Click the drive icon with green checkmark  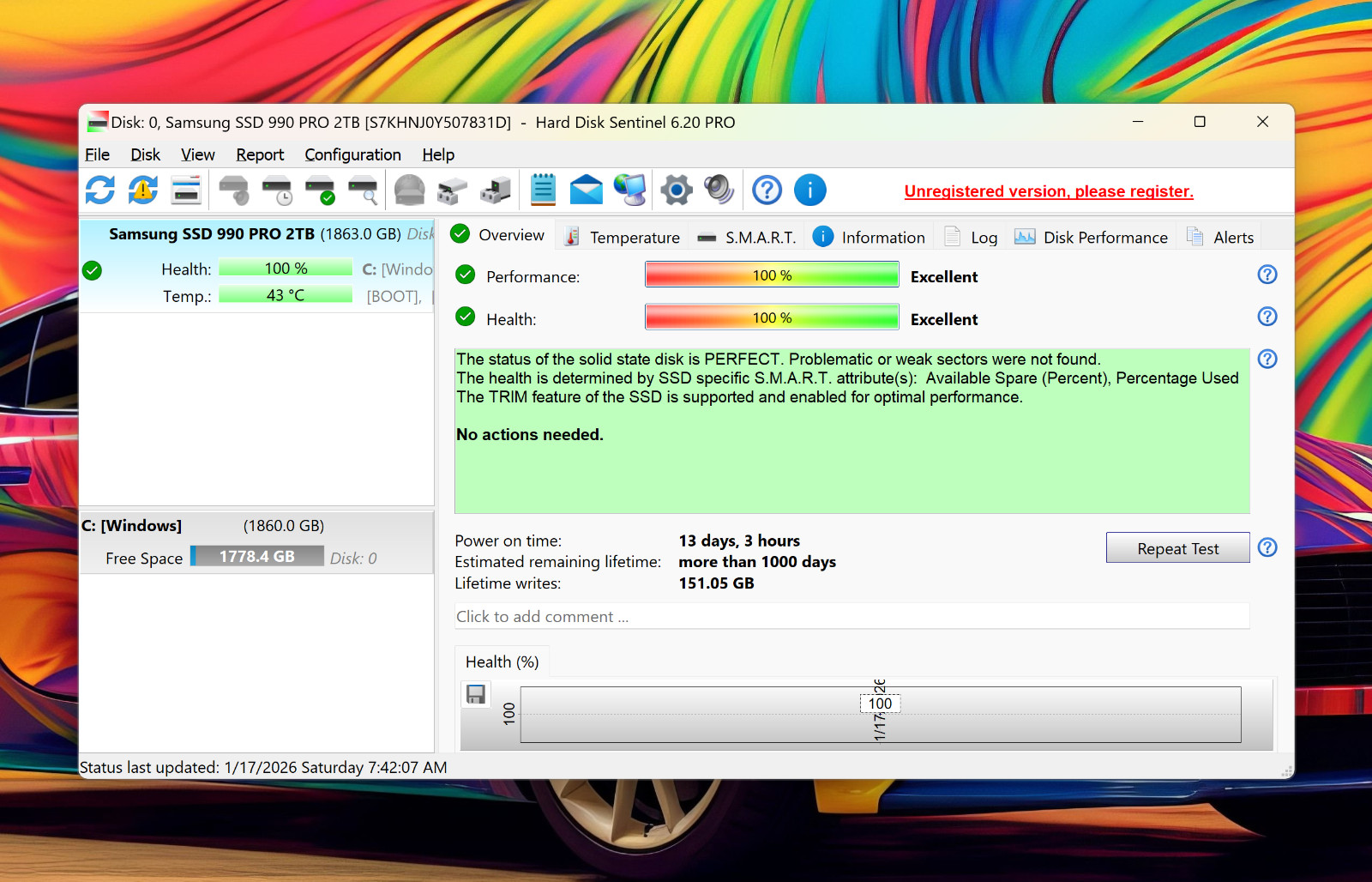coord(321,190)
